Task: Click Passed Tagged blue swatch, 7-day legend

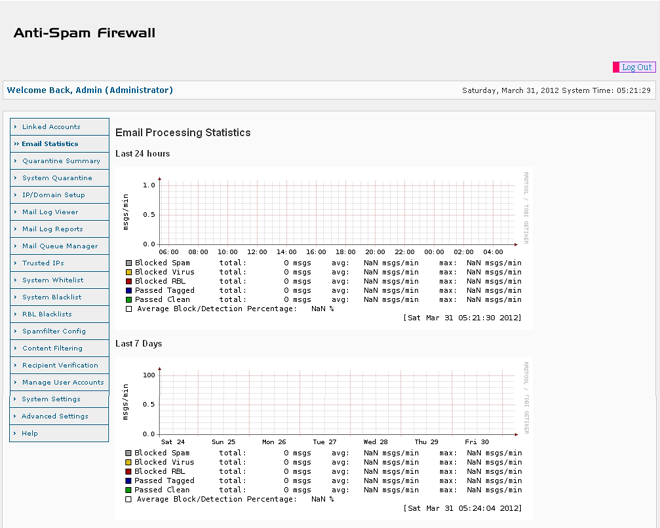Action: tap(128, 481)
